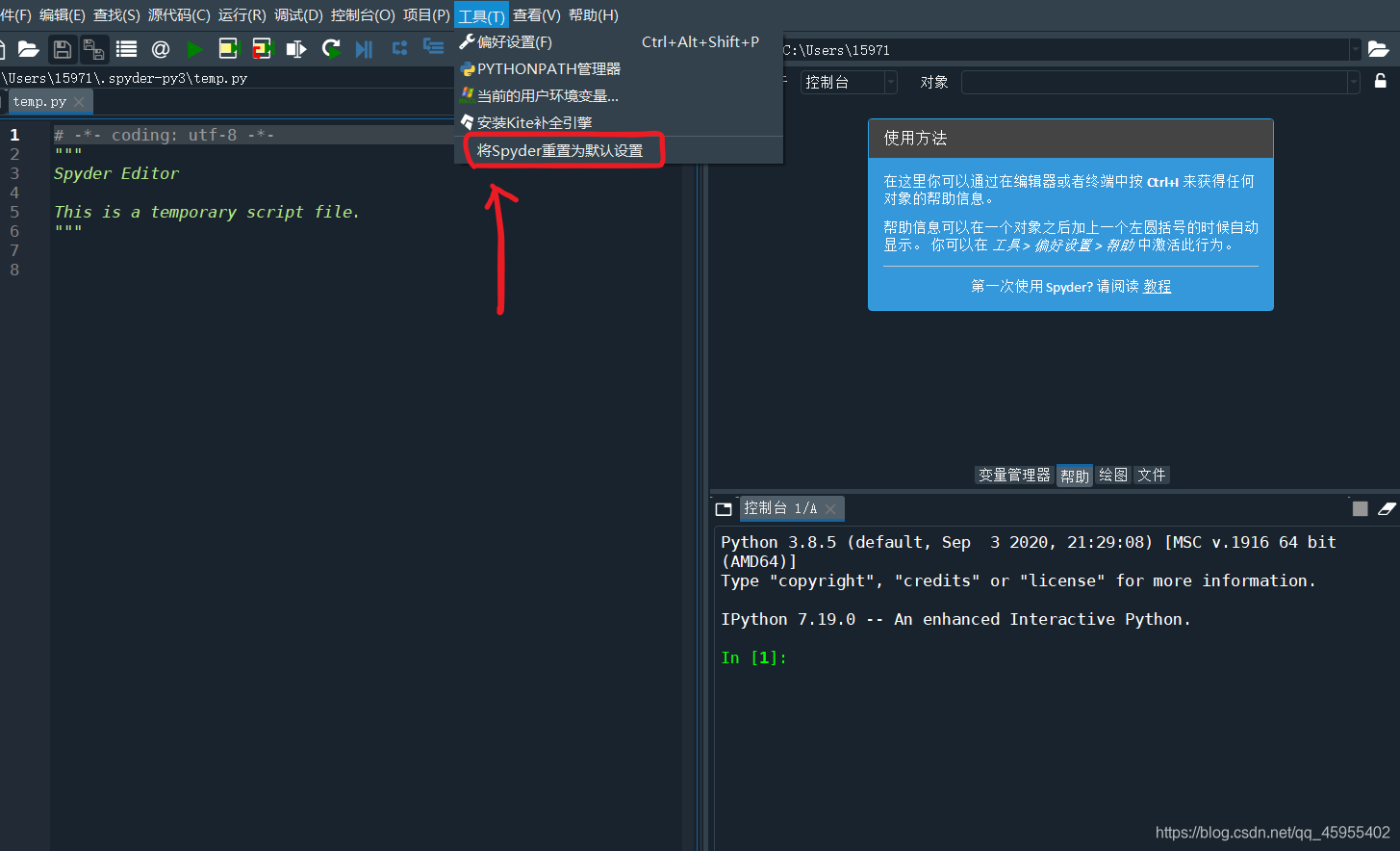Screen dimensions: 1400x851
Task: Run the current script with the green Run icon
Action: point(195,49)
